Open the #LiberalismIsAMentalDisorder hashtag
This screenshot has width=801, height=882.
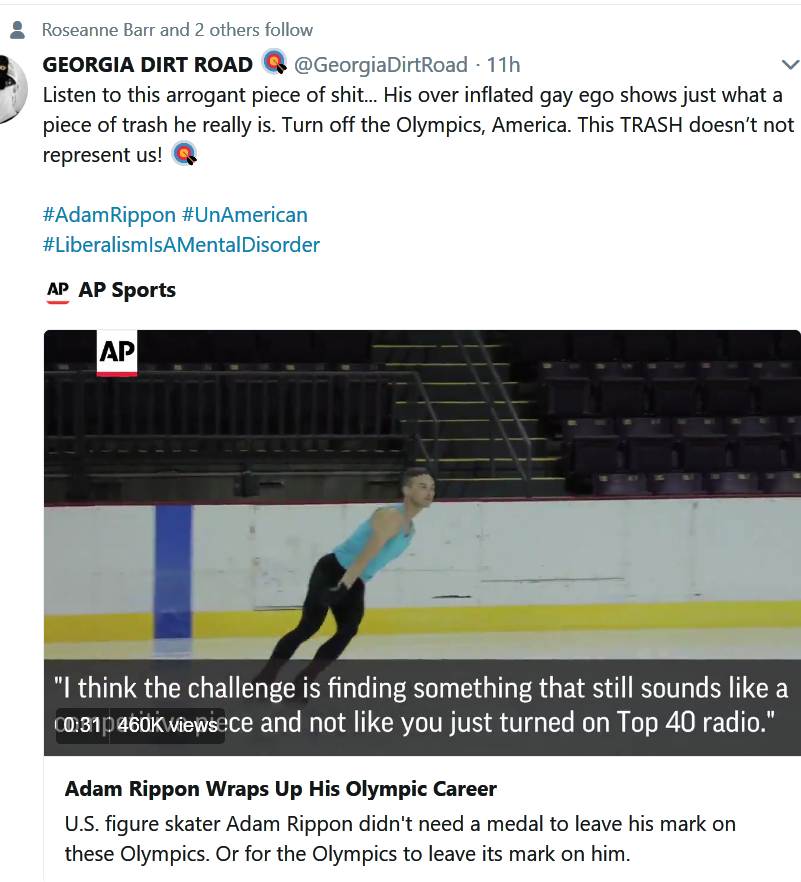point(181,245)
